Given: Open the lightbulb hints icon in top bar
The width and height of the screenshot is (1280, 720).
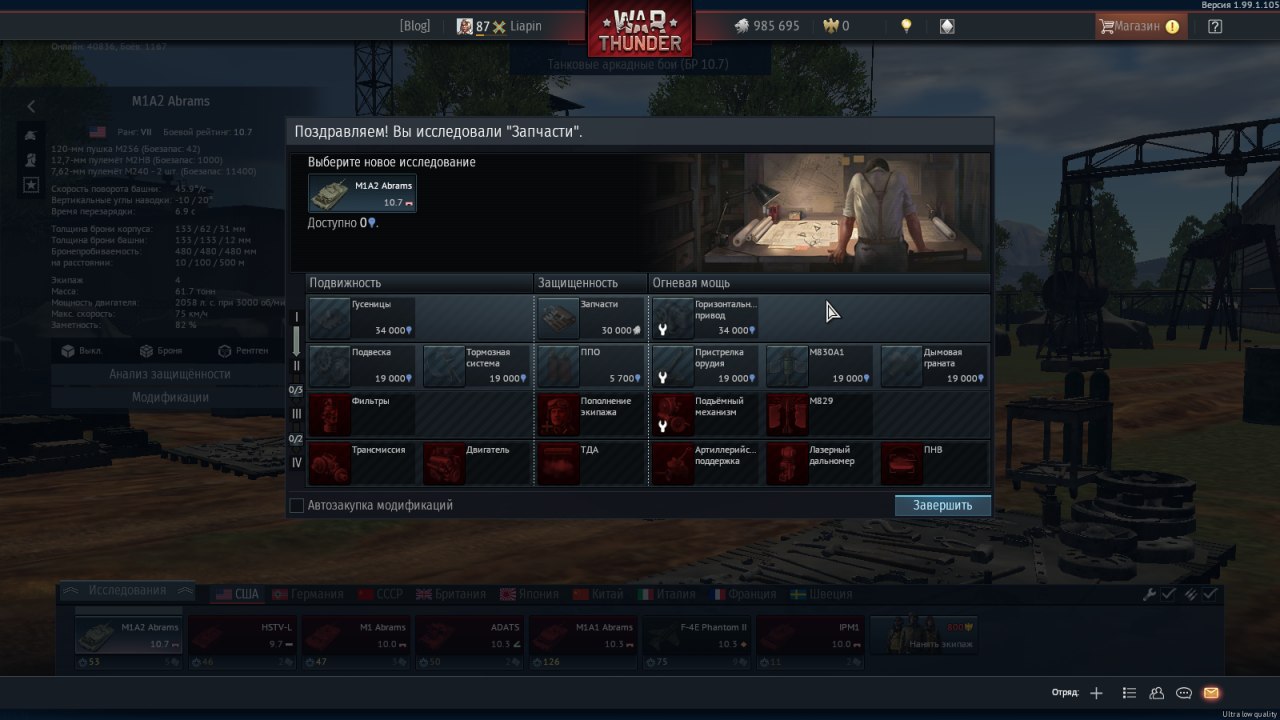Looking at the screenshot, I should (x=906, y=26).
